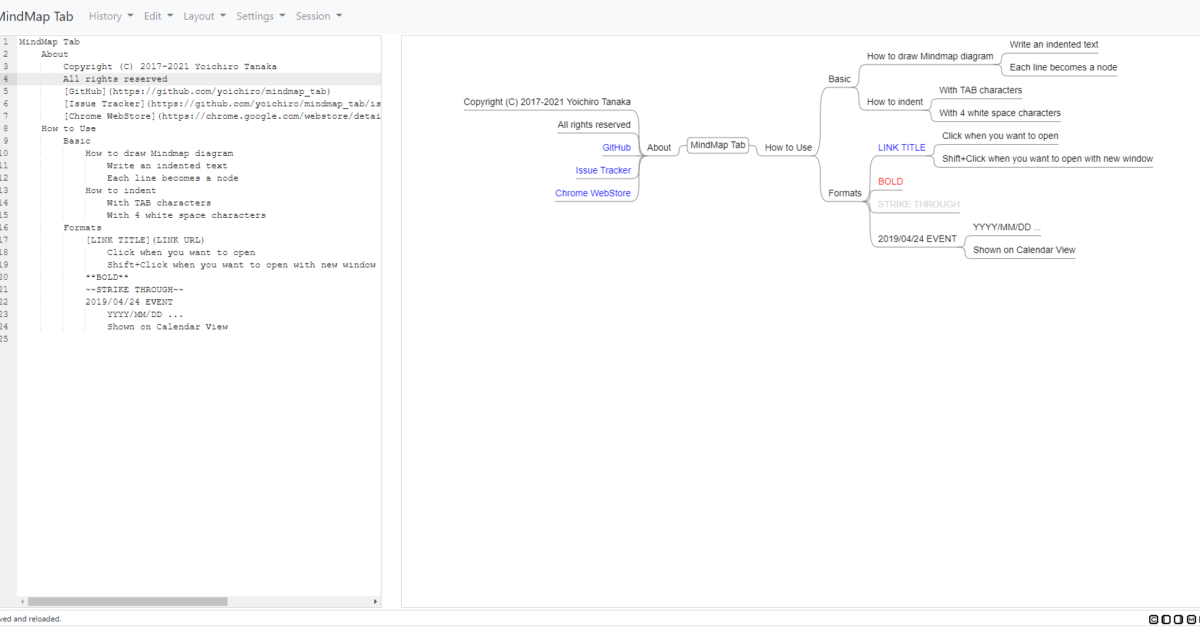Open the Settings dropdown menu

coord(260,16)
